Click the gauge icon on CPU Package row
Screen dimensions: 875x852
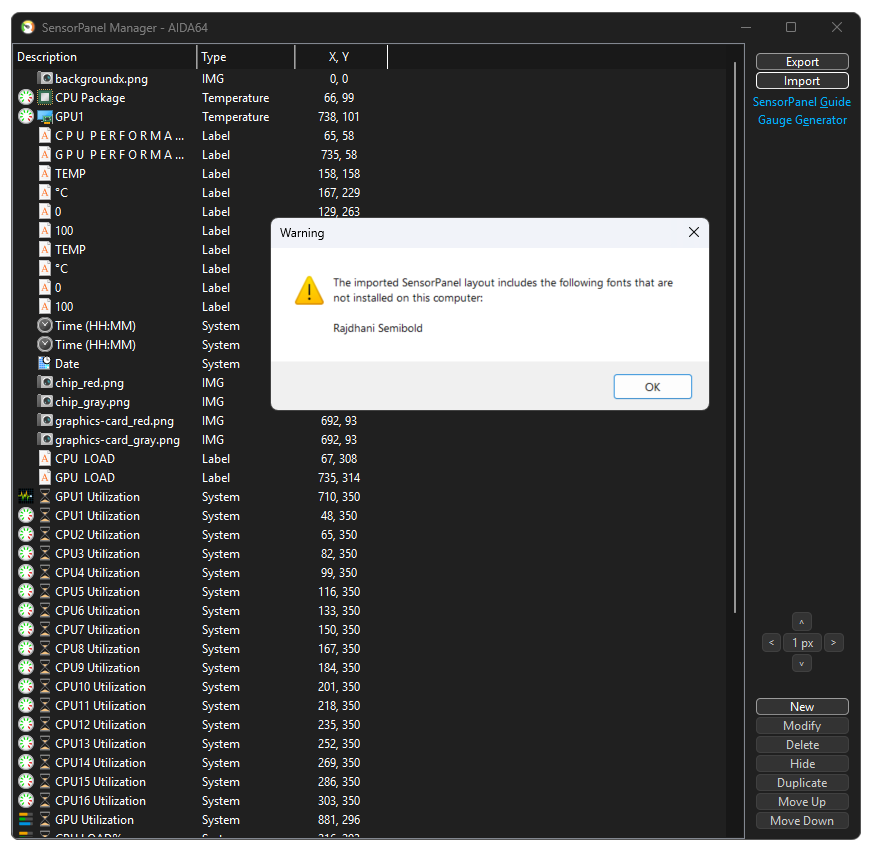[26, 98]
